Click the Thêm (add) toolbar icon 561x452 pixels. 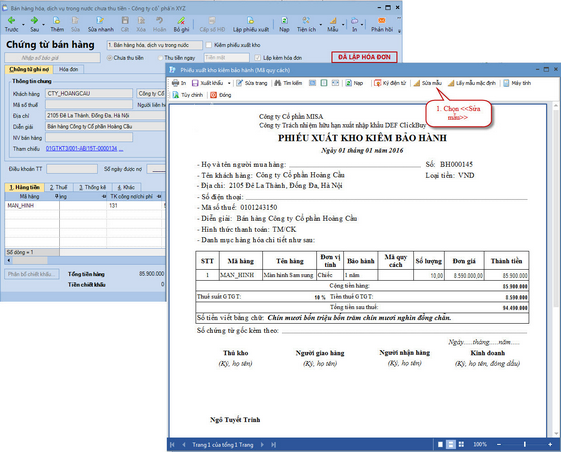point(57,21)
